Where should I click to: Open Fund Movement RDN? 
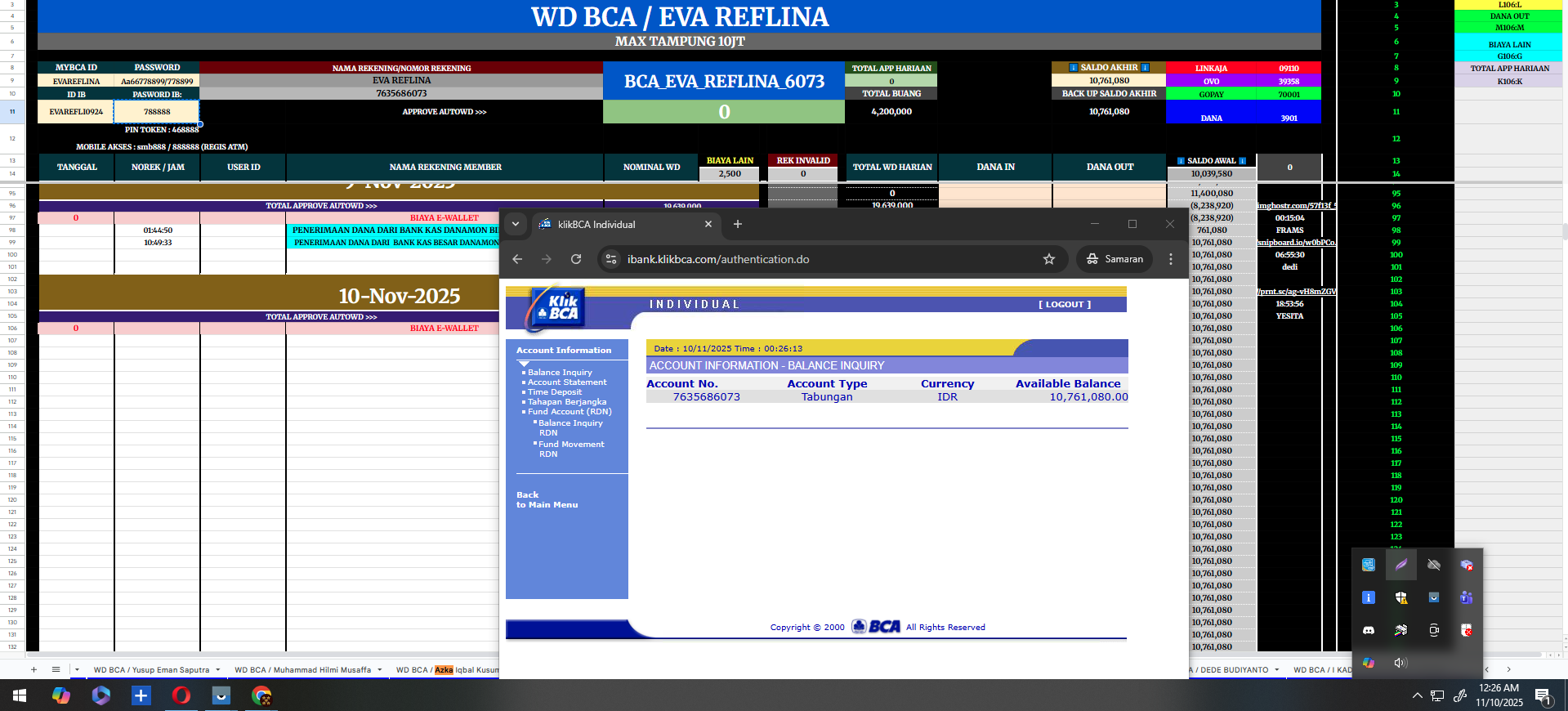point(571,449)
